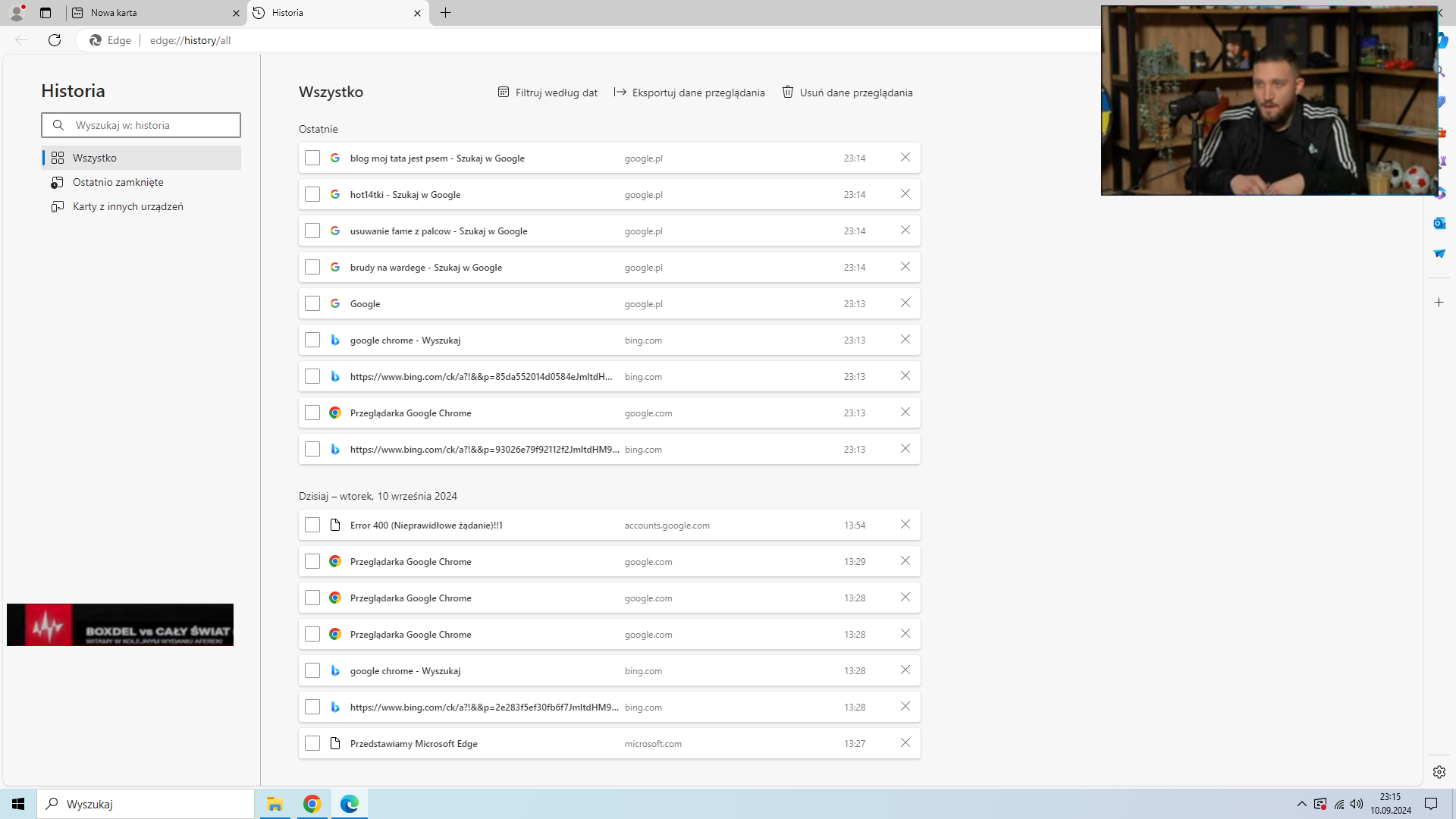The image size is (1456, 819).
Task: Click the browser refresh icon
Action: pos(55,40)
